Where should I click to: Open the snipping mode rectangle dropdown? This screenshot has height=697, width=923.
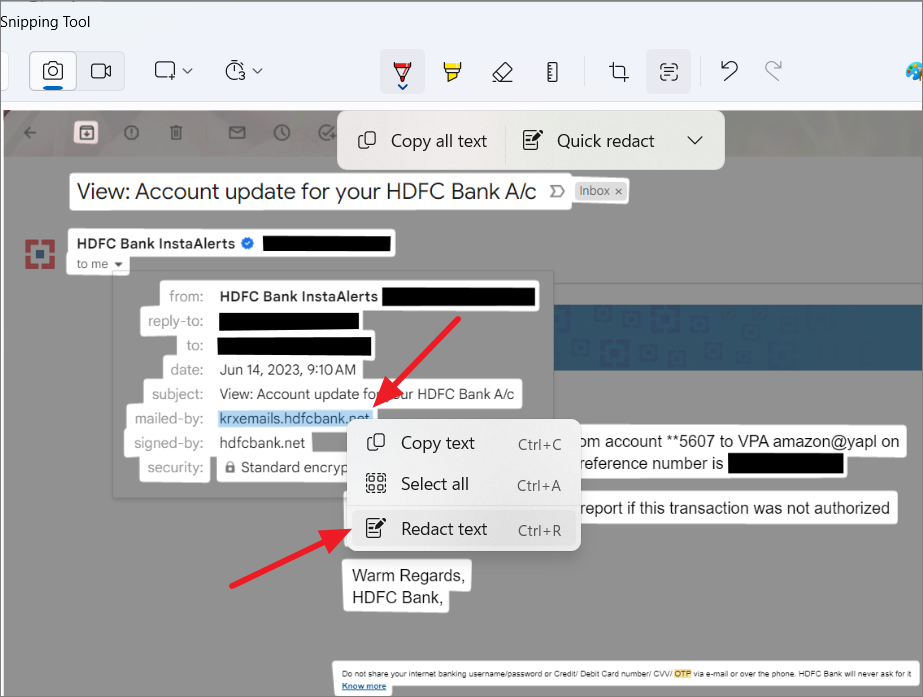173,71
